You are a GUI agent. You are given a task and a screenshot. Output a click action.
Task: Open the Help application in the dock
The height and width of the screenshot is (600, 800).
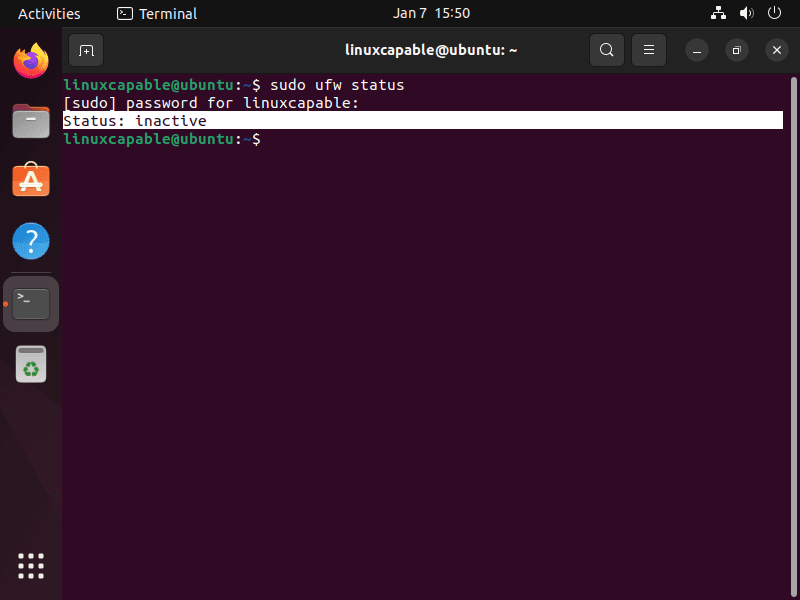coord(30,241)
